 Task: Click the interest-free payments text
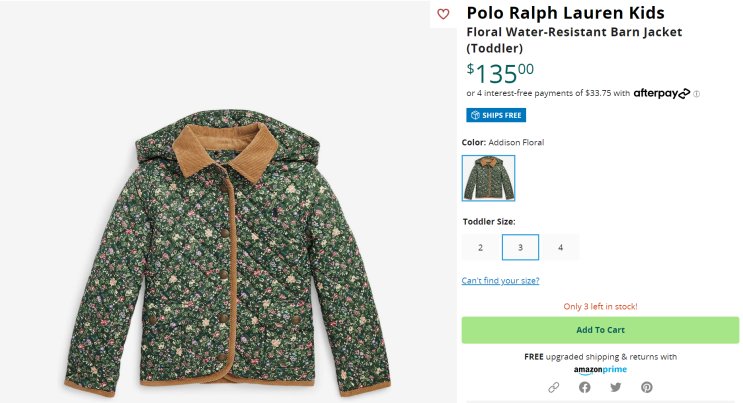point(548,94)
